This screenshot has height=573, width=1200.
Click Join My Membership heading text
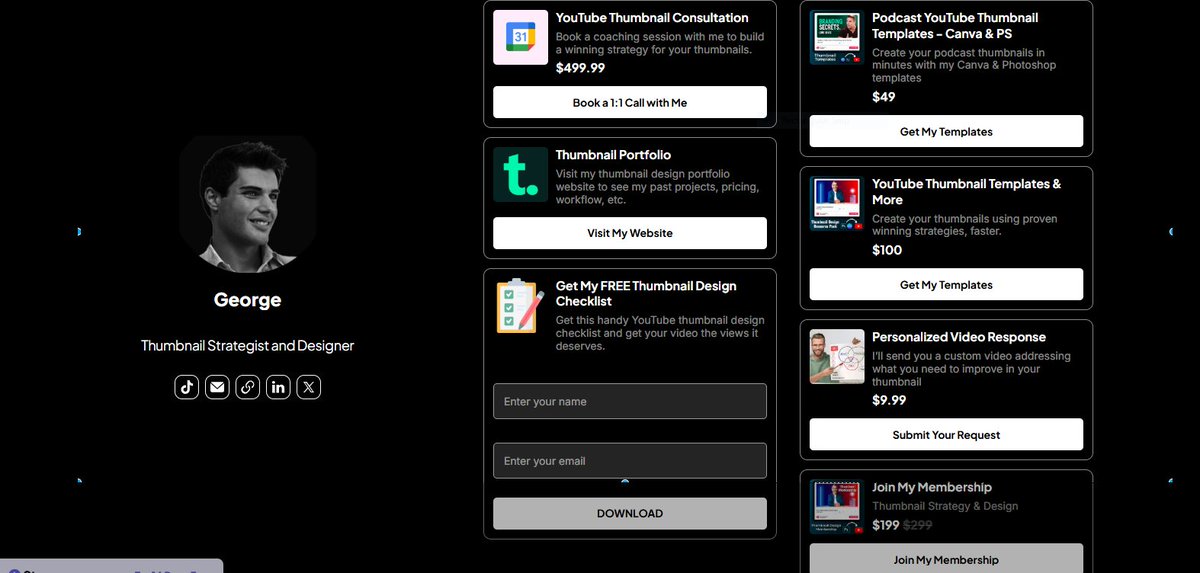tap(932, 487)
